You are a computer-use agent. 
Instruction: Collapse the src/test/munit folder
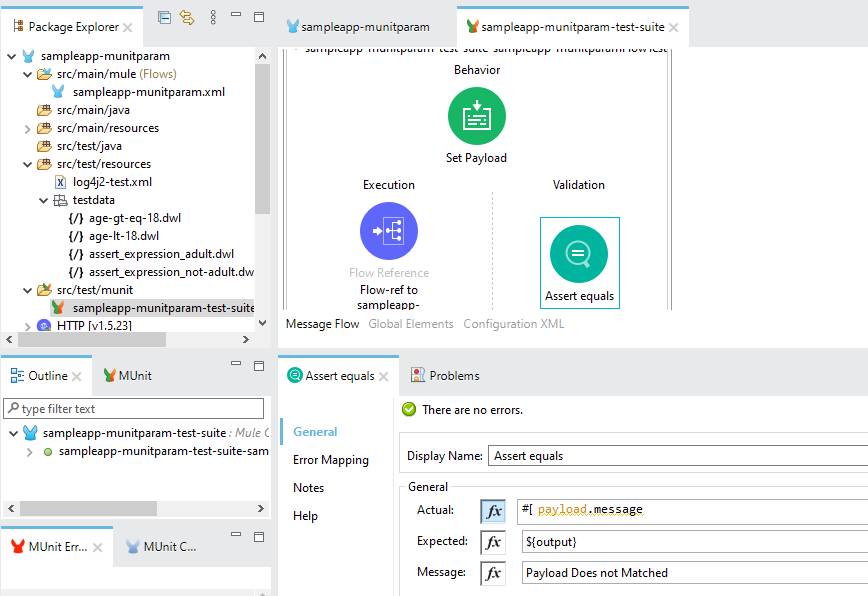coord(27,290)
